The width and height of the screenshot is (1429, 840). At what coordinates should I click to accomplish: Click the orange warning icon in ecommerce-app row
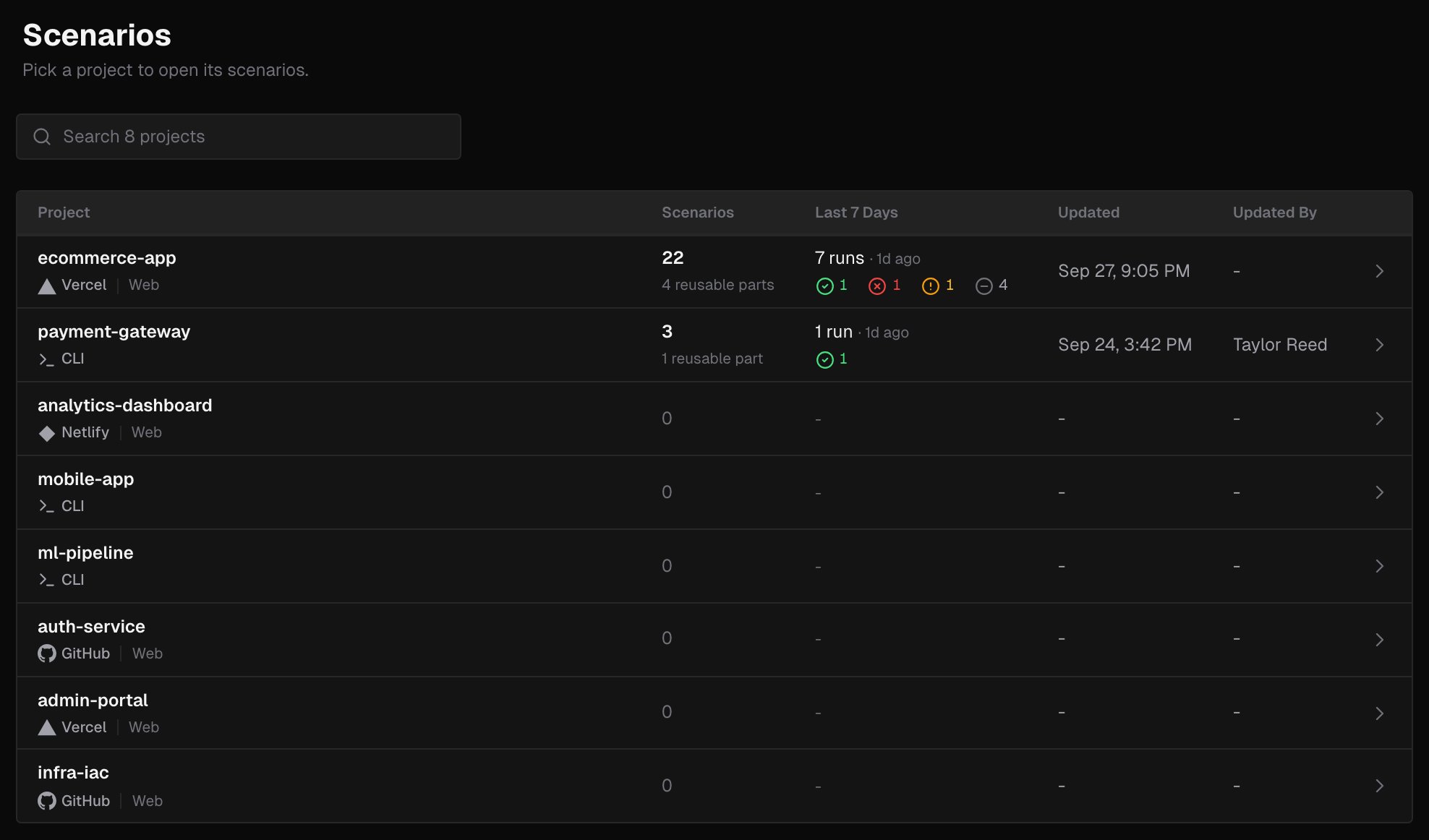click(930, 286)
